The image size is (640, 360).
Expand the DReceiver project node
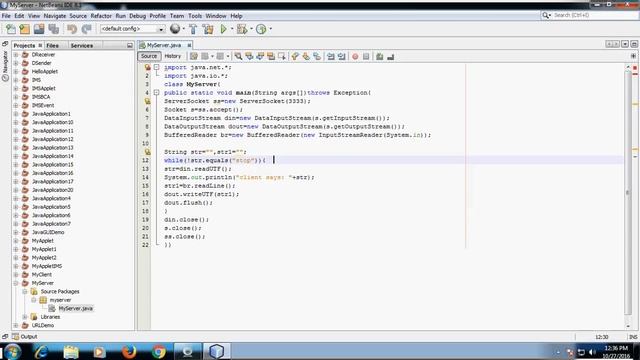(x=16, y=55)
